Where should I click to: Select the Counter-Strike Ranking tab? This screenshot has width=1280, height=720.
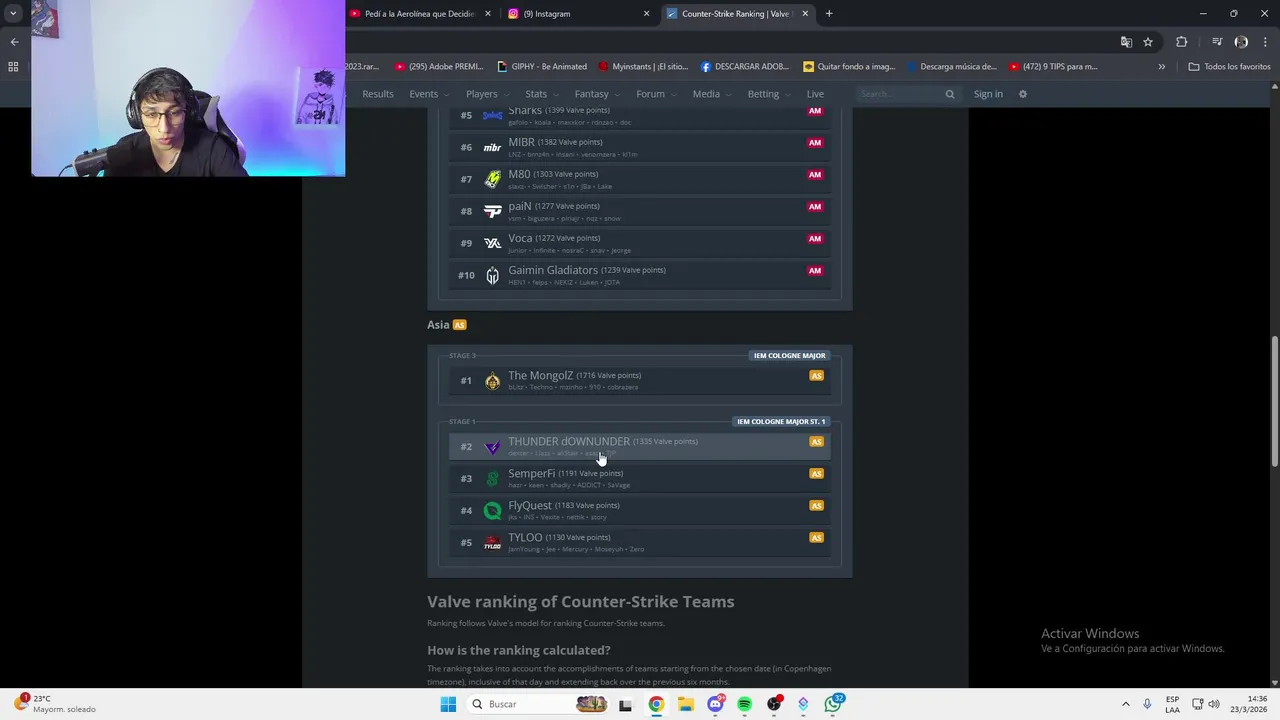(x=738, y=14)
